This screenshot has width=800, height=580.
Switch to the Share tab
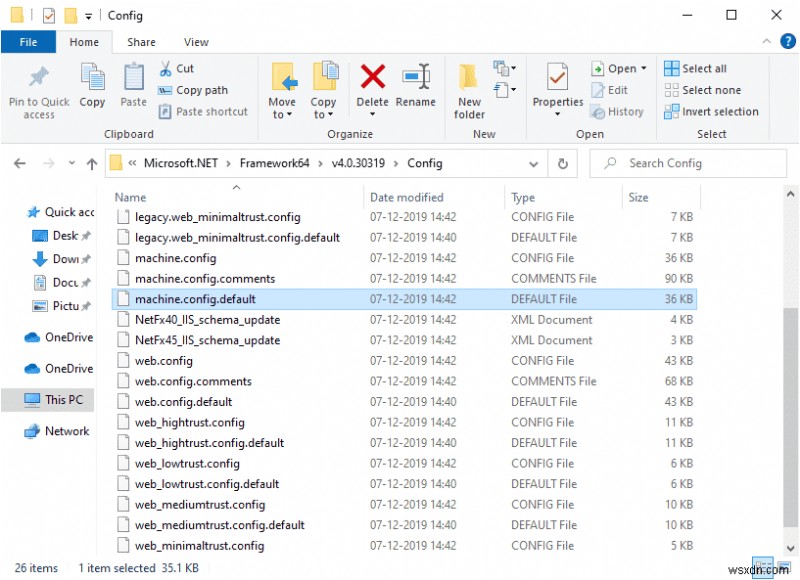point(141,41)
